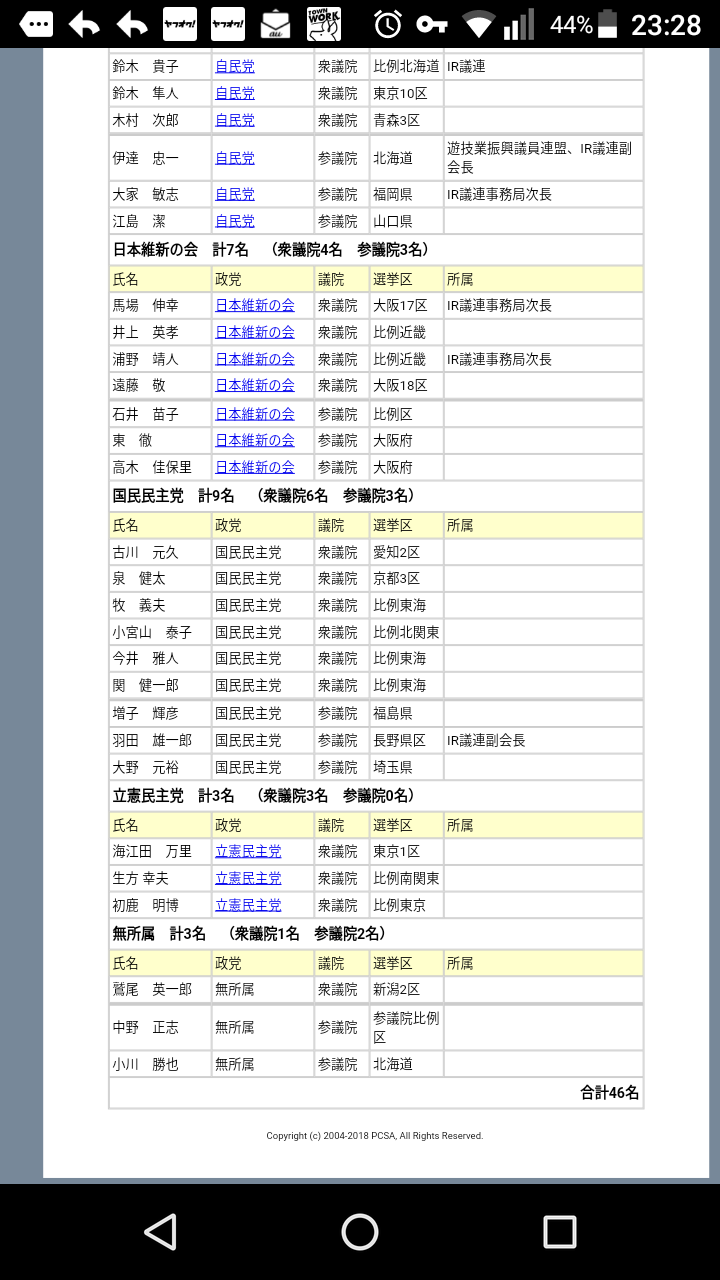Open 自民党 link in 江島 潔 row
Screen dimensions: 720x1280
pyautogui.click(x=235, y=222)
